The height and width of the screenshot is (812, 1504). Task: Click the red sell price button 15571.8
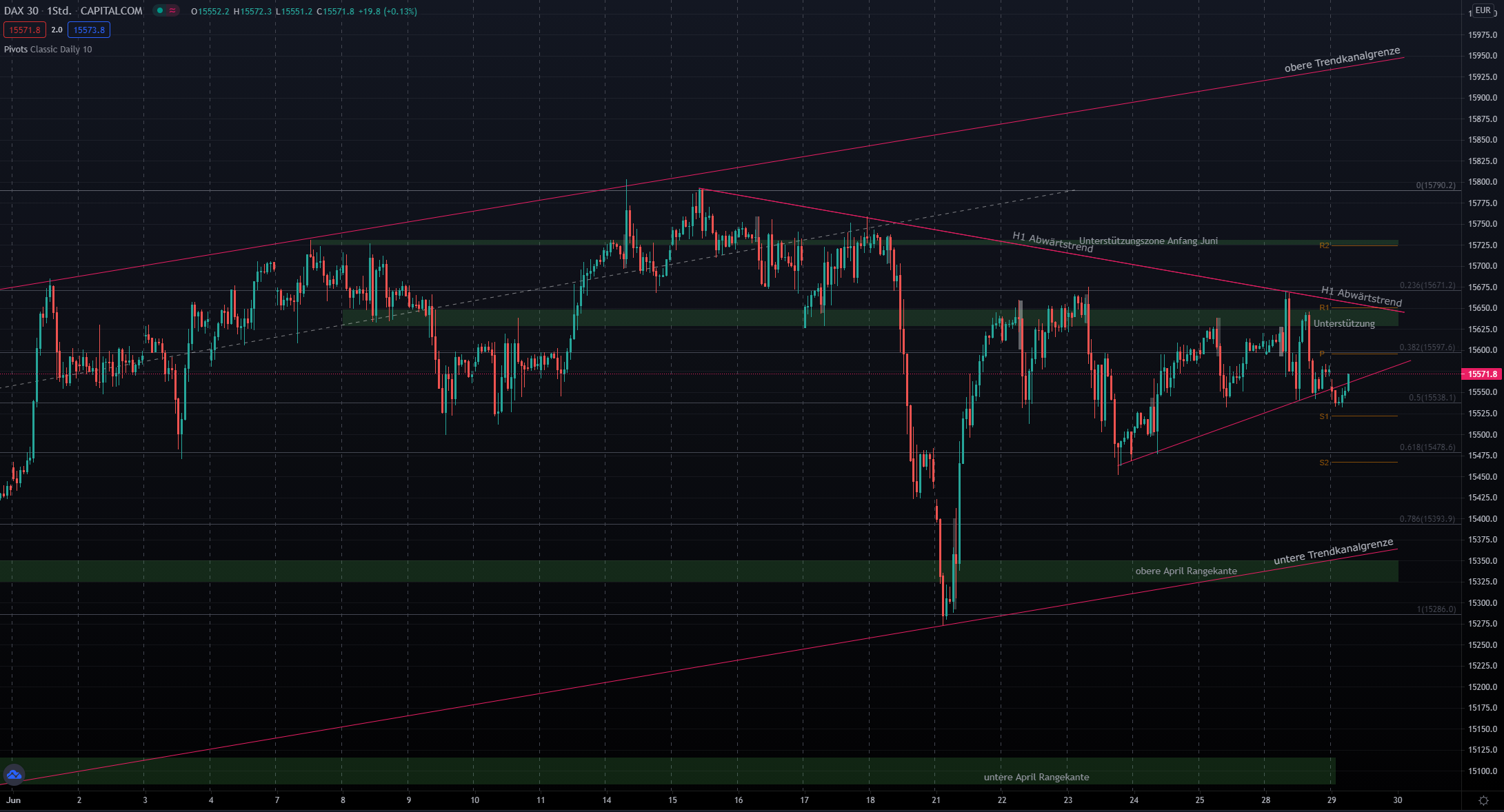click(x=25, y=30)
